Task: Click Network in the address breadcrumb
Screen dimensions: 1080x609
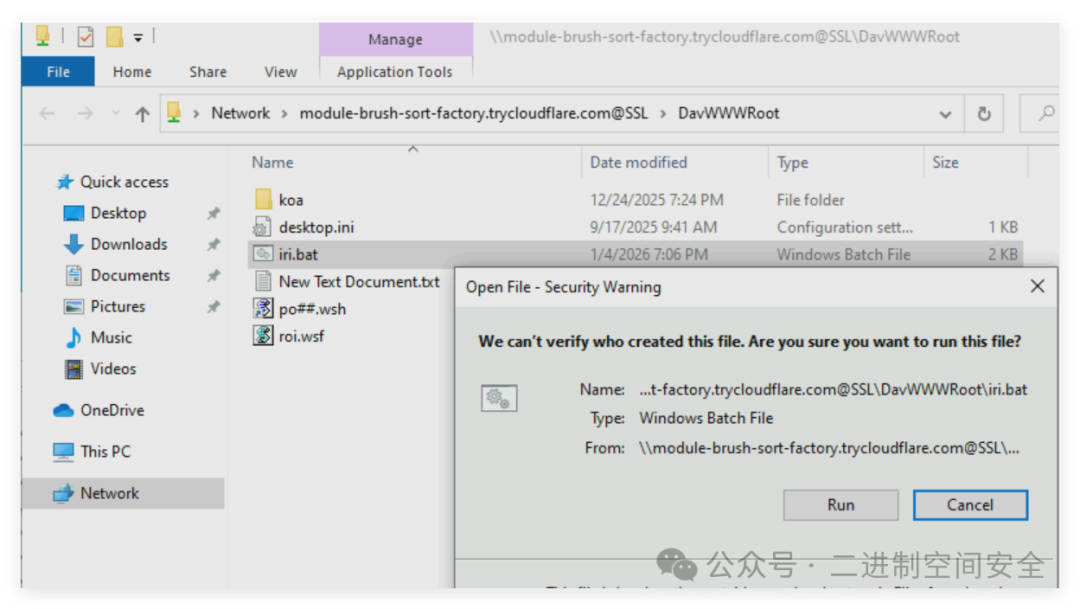Action: [x=240, y=113]
